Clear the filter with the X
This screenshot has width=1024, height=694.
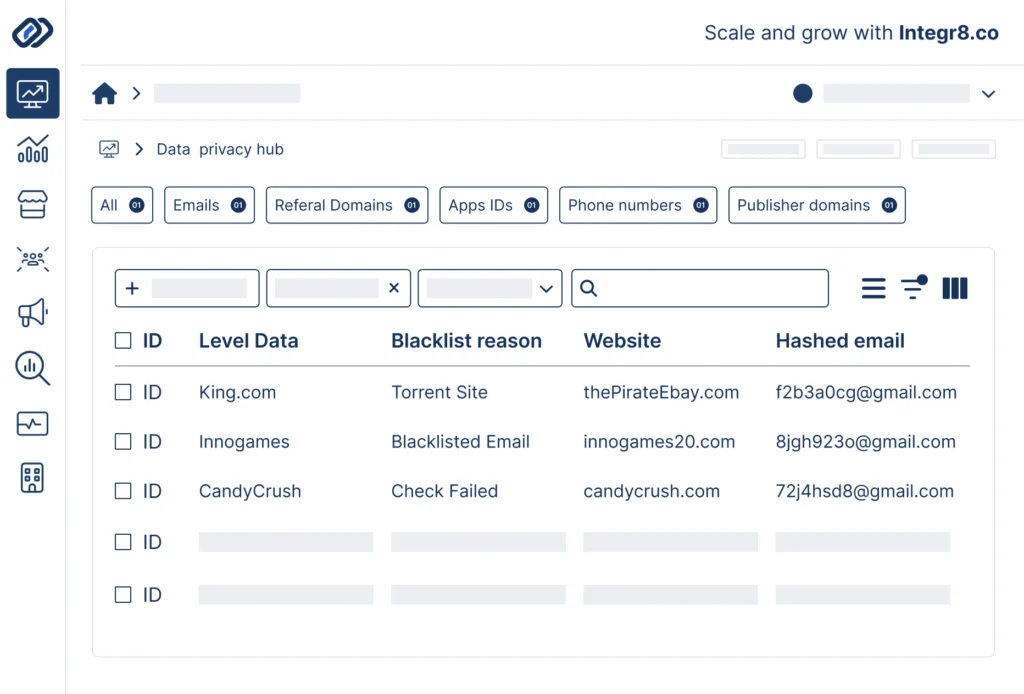[394, 287]
